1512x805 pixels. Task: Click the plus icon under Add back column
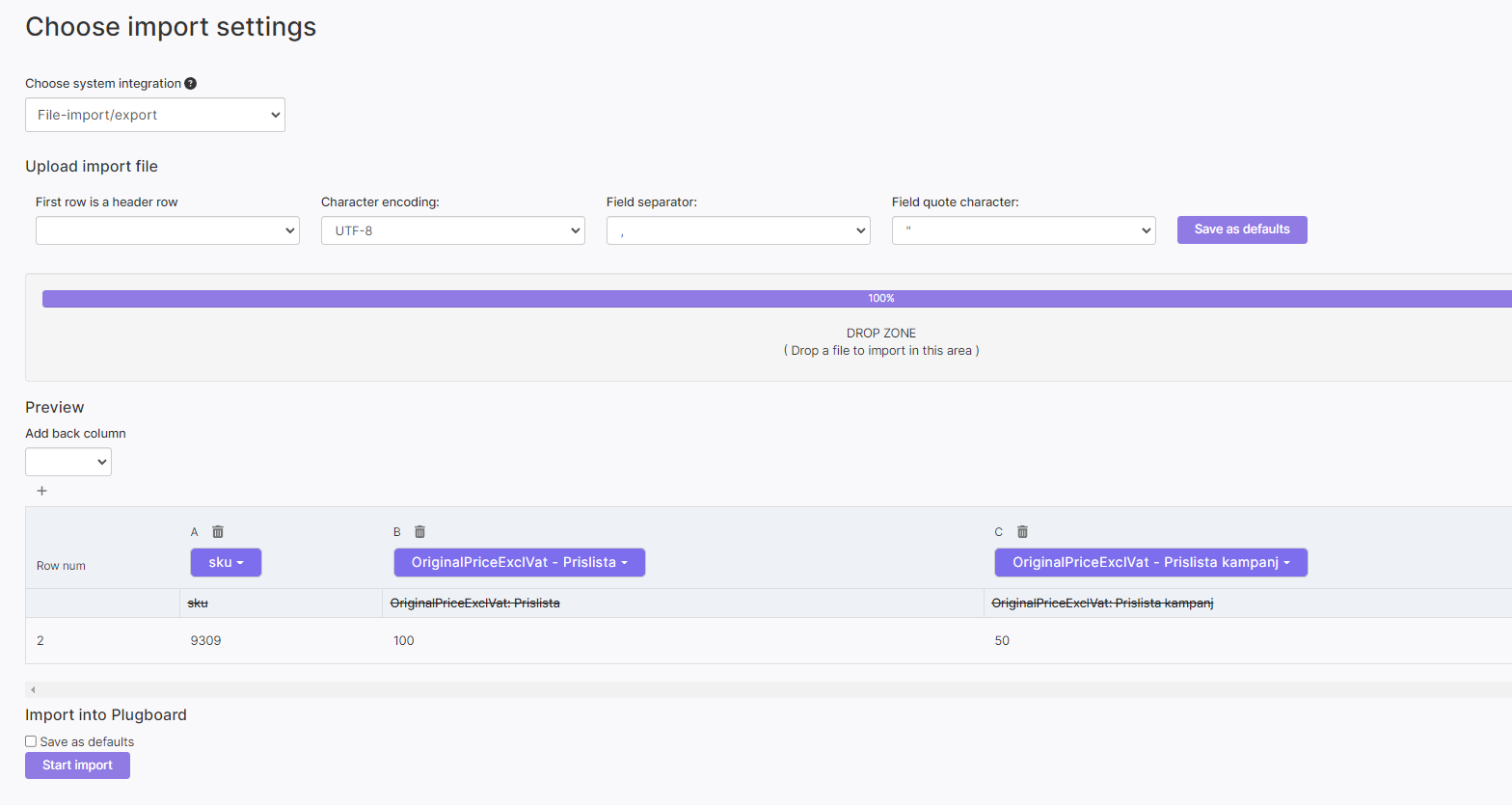click(x=41, y=491)
